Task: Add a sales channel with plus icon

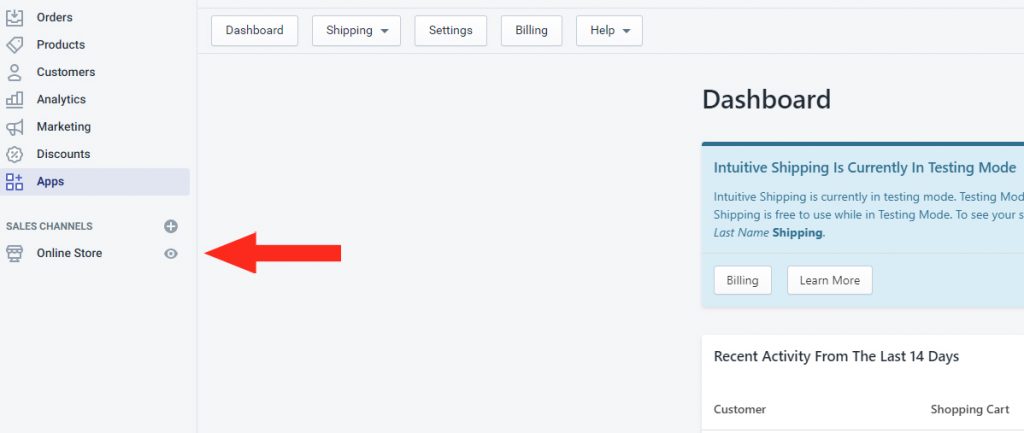Action: coord(170,227)
